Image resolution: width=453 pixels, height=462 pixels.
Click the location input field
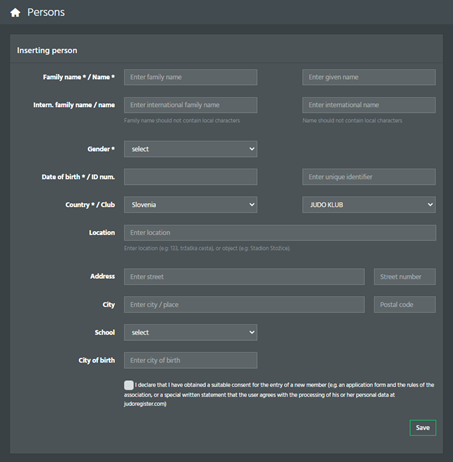[280, 233]
